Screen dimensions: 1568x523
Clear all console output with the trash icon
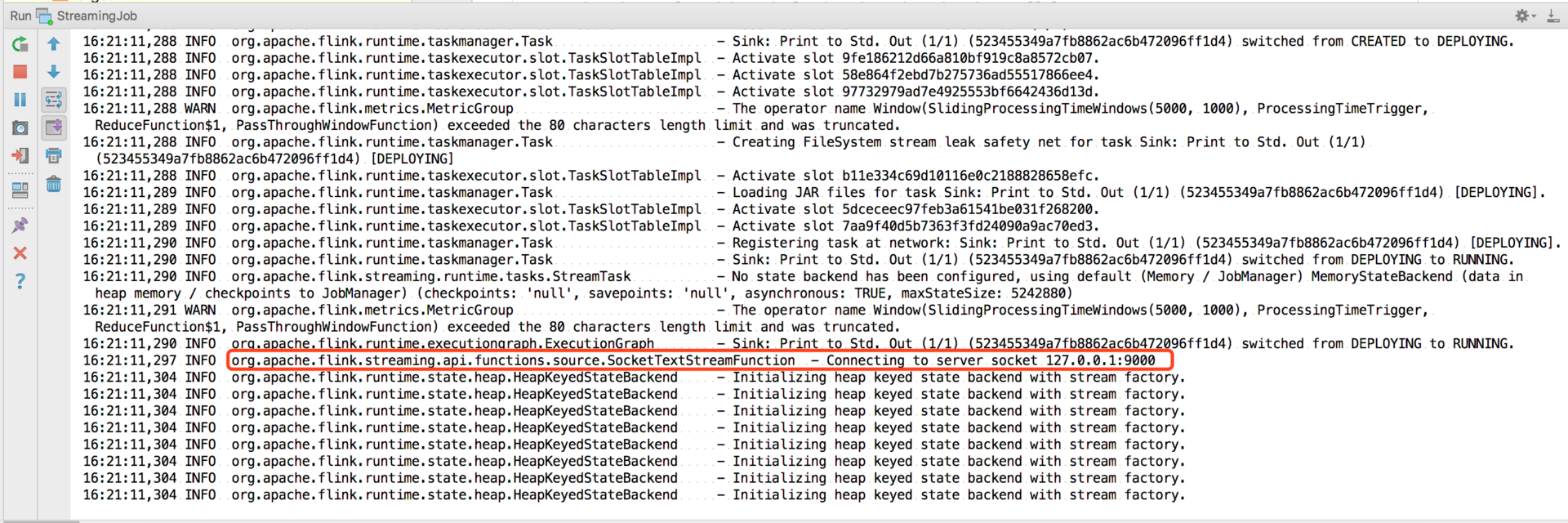point(54,184)
